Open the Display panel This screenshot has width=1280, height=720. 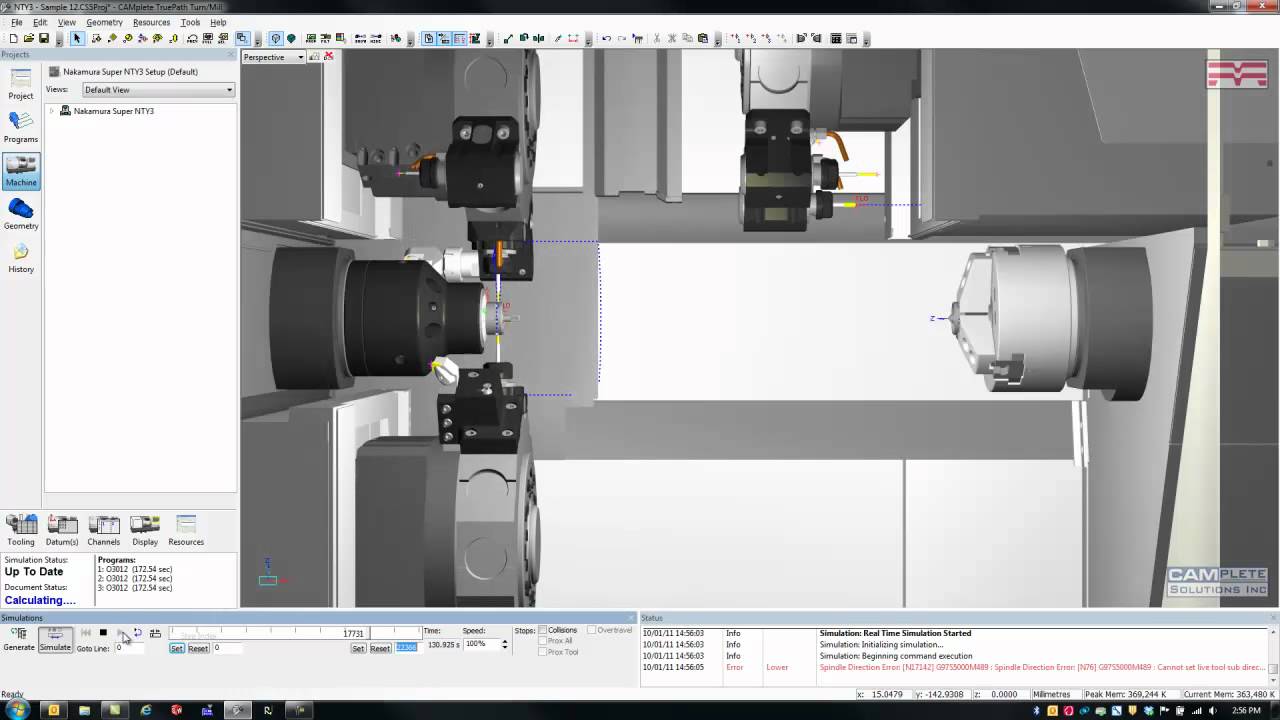pos(145,530)
